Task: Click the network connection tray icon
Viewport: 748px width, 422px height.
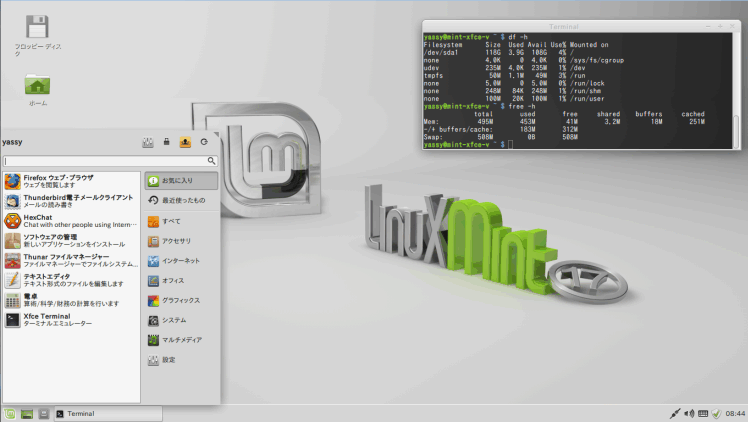Action: 675,413
